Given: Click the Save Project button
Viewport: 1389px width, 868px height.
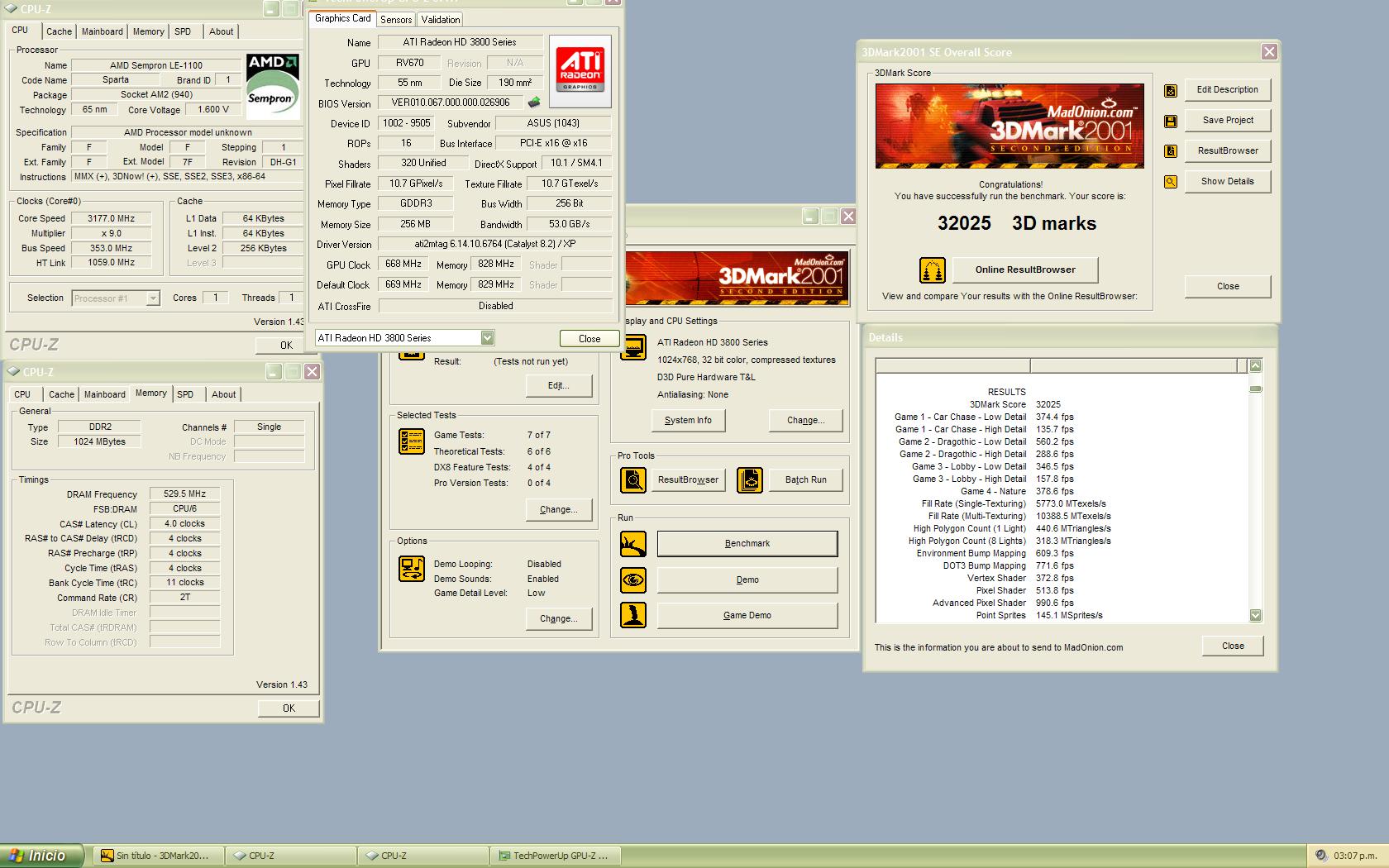Looking at the screenshot, I should (x=1227, y=121).
